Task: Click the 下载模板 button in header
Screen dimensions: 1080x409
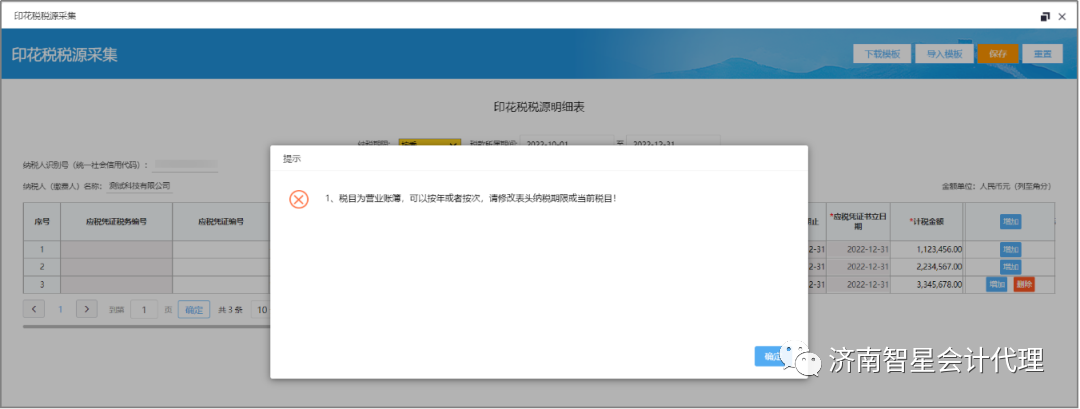Action: 882,54
